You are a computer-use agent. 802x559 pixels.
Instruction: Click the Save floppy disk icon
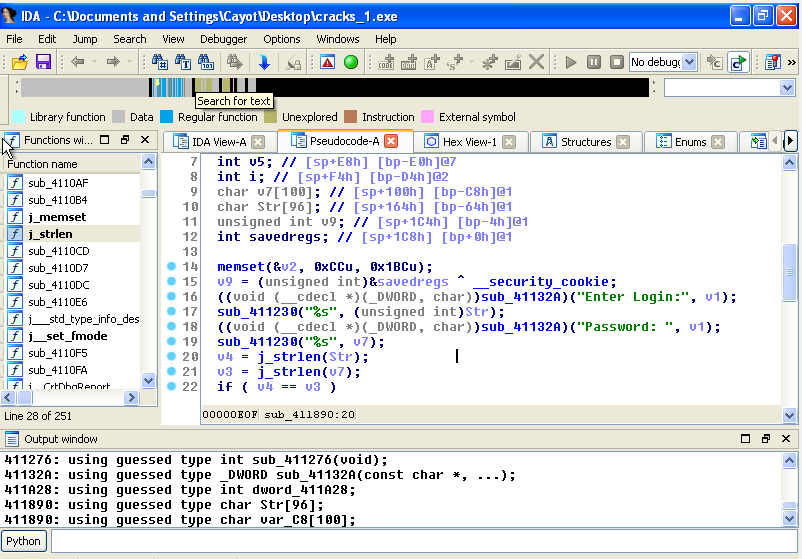pyautogui.click(x=43, y=62)
